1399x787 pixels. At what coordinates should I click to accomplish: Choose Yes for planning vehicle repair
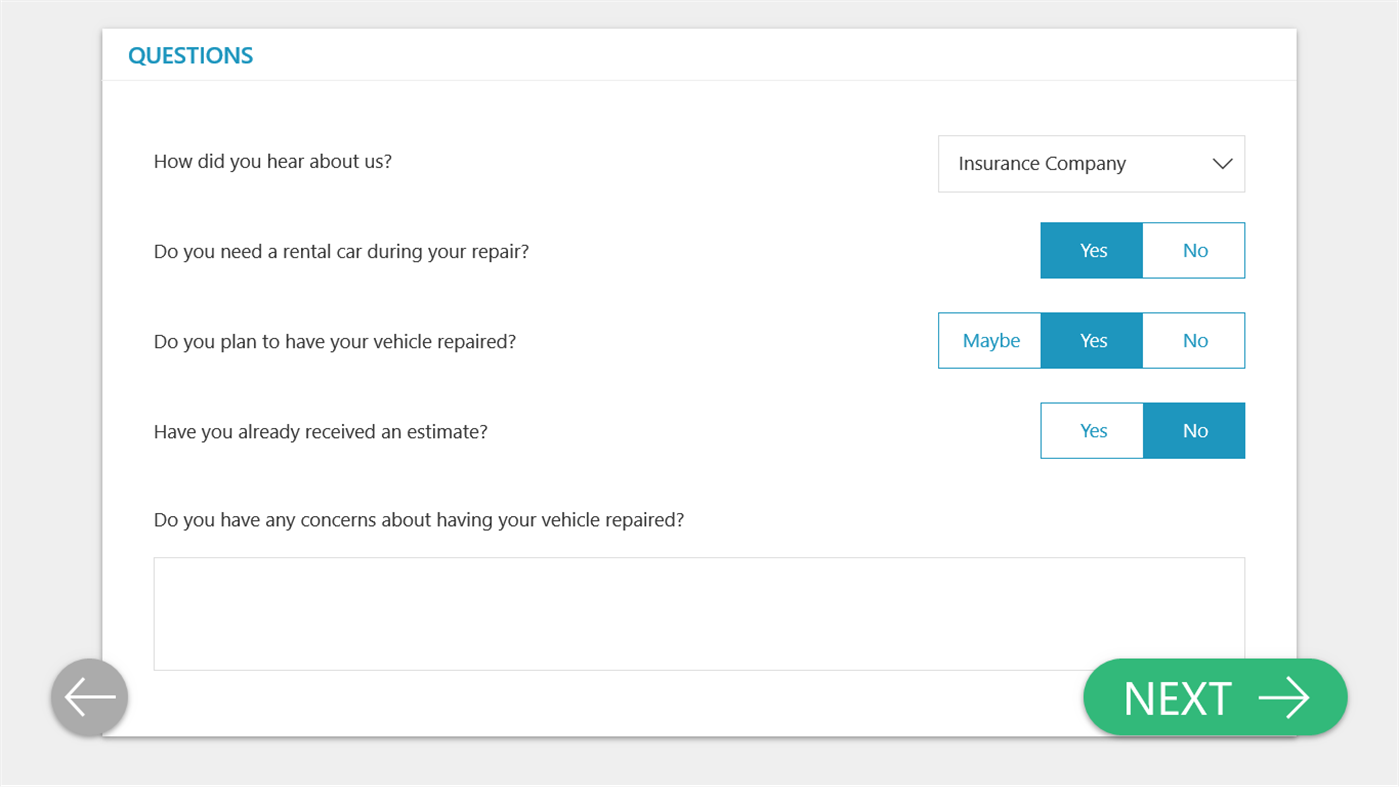click(1092, 341)
